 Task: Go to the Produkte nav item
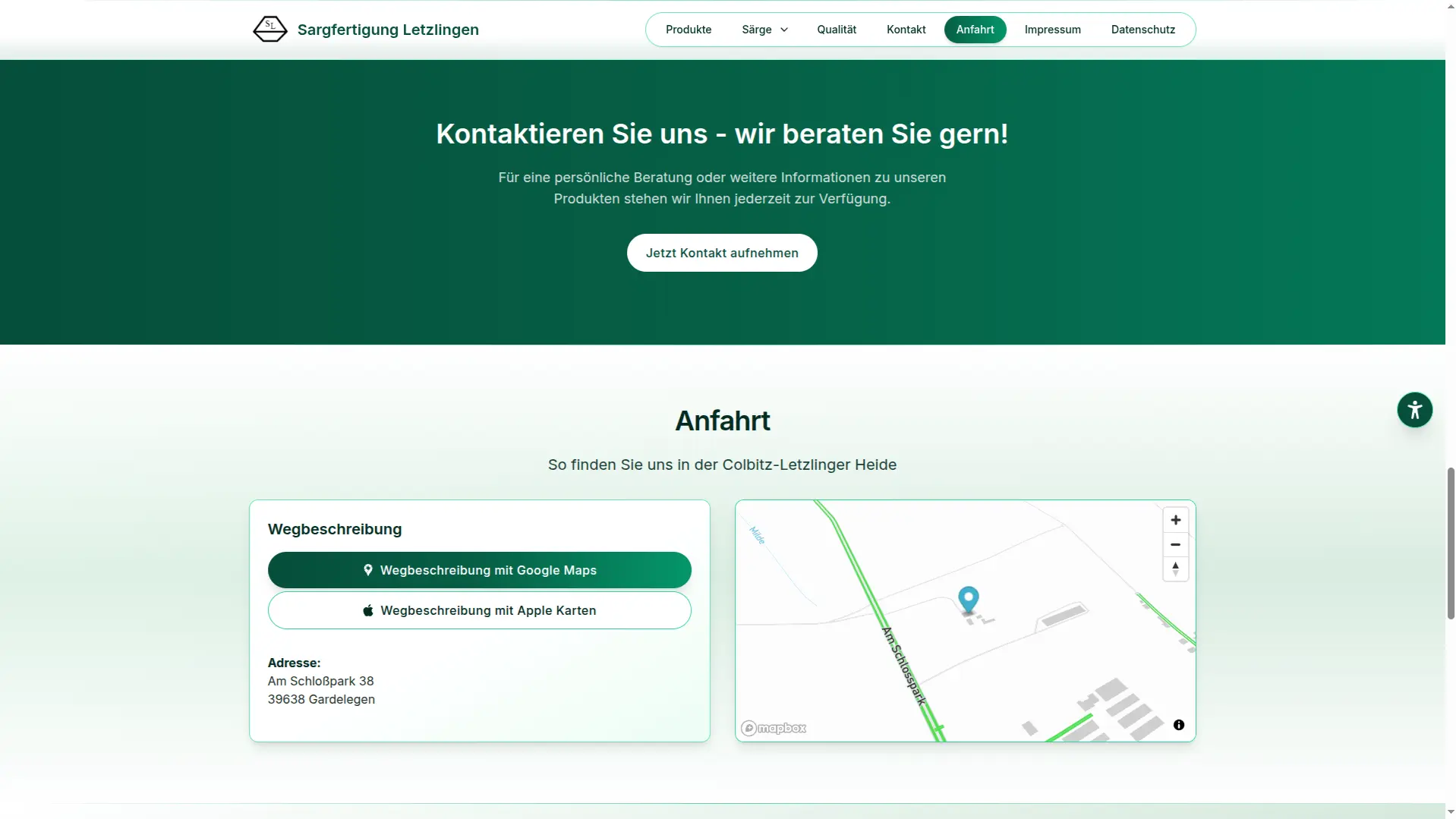click(x=689, y=30)
